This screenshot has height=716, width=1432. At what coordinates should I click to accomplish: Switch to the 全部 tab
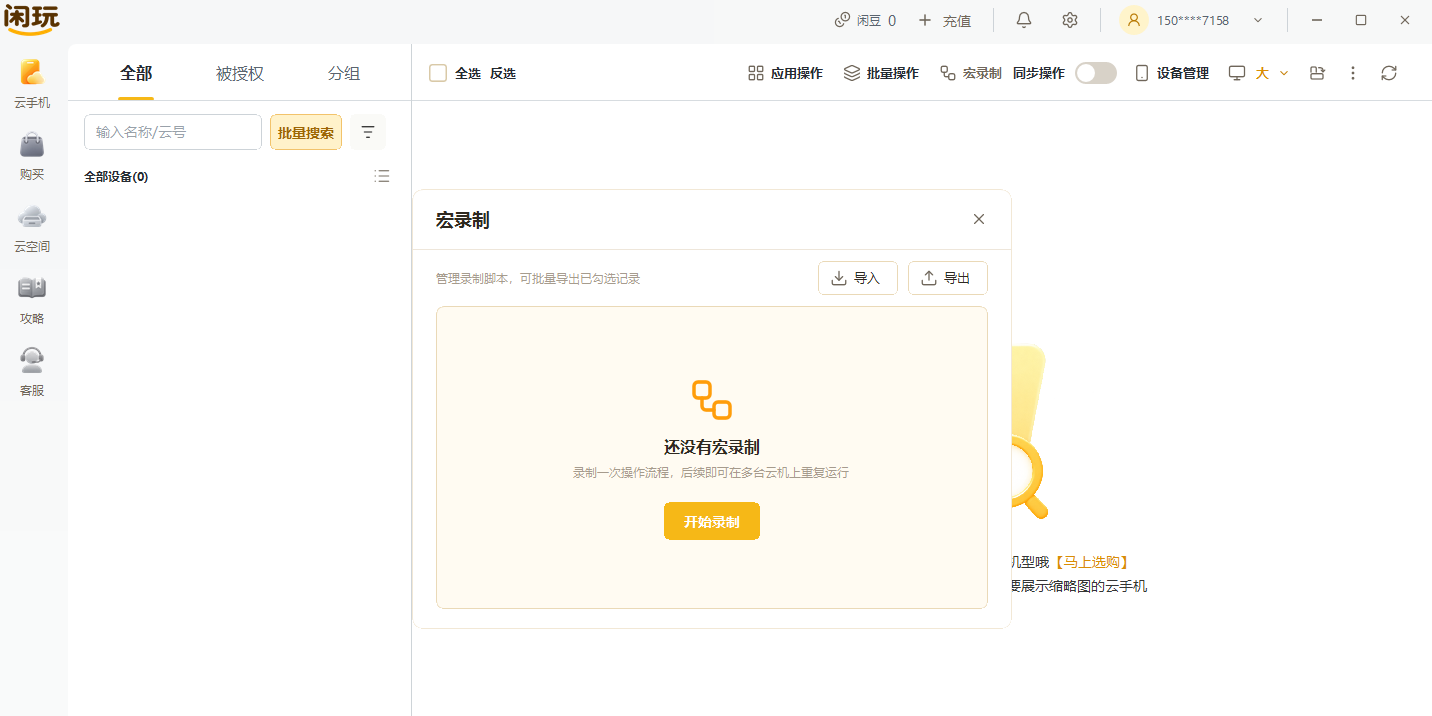[x=136, y=73]
